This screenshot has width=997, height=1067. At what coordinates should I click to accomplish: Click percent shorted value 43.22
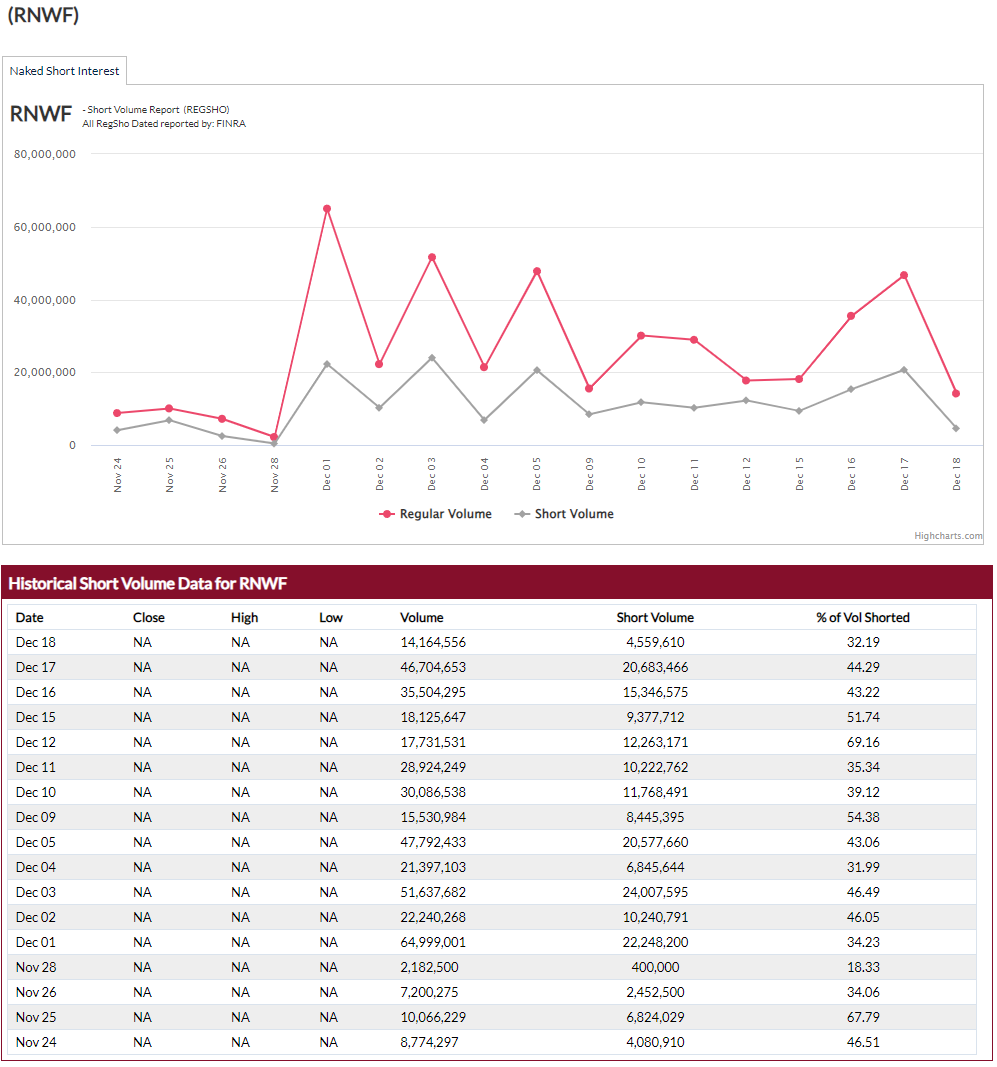click(863, 692)
